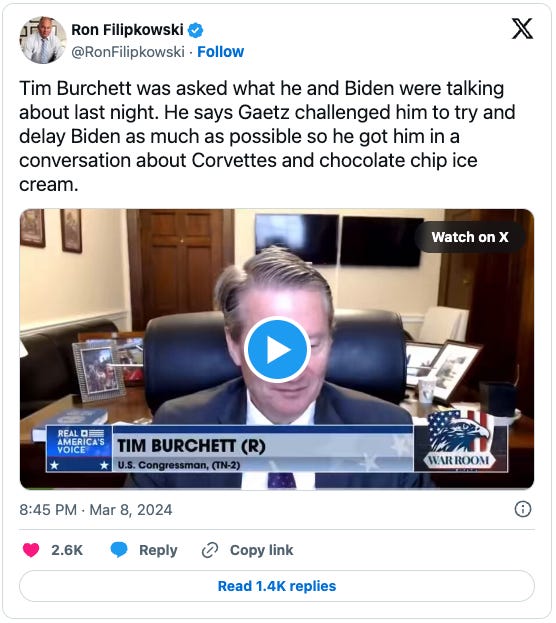Click the Copy link text
Screen dimensions: 556x623
(x=262, y=550)
